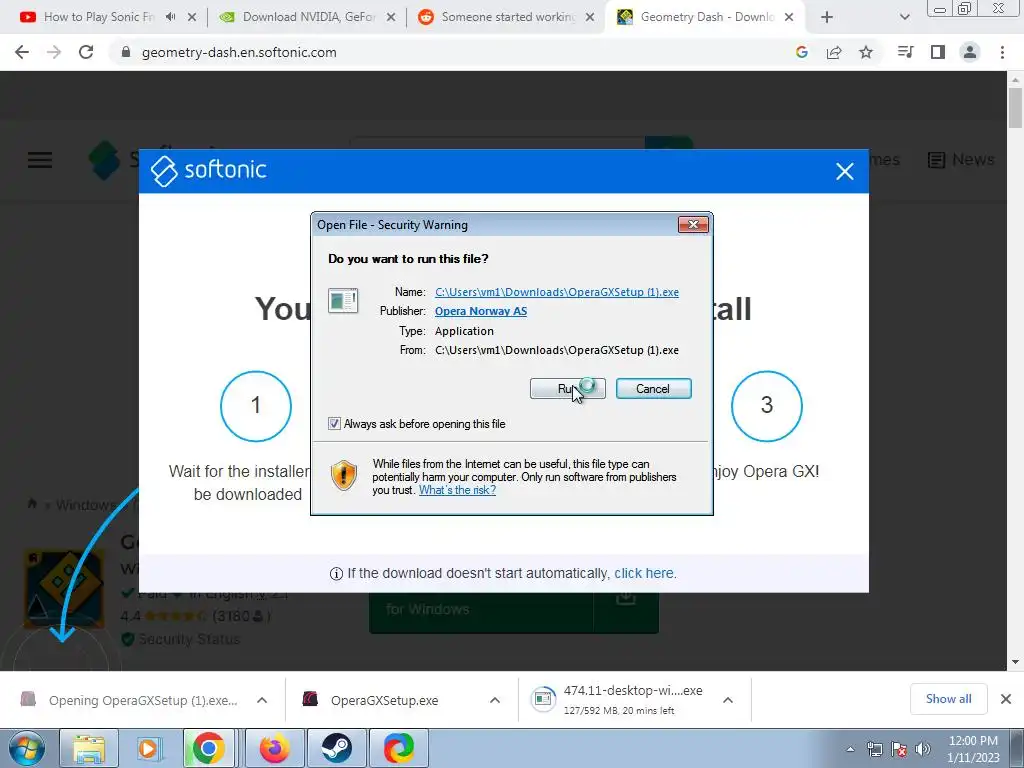This screenshot has width=1024, height=768.
Task: Uncheck Always ask before opening this file
Action: point(334,424)
